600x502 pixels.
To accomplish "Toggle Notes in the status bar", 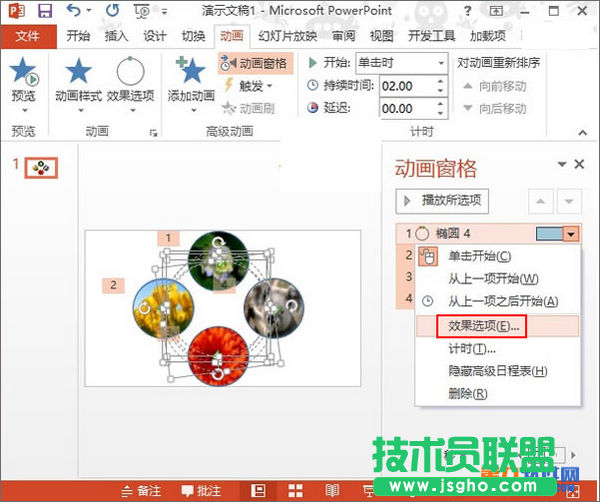I will [x=141, y=491].
